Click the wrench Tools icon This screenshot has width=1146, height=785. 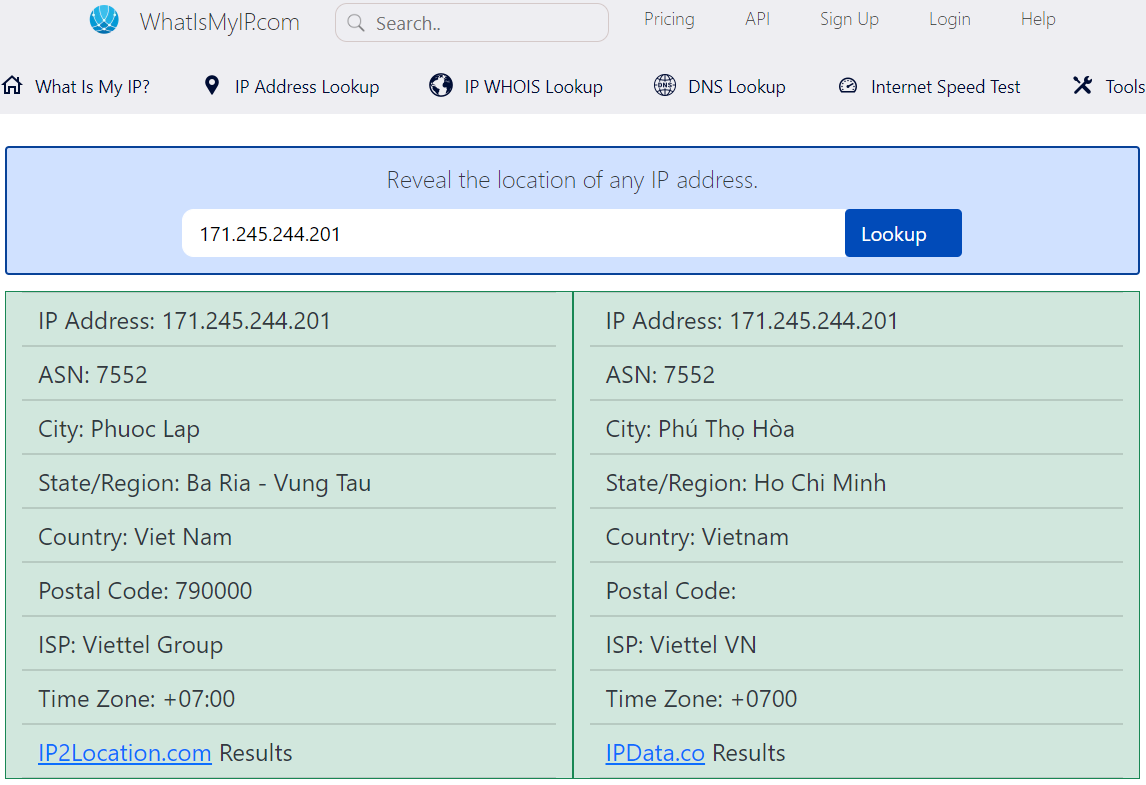click(1082, 86)
